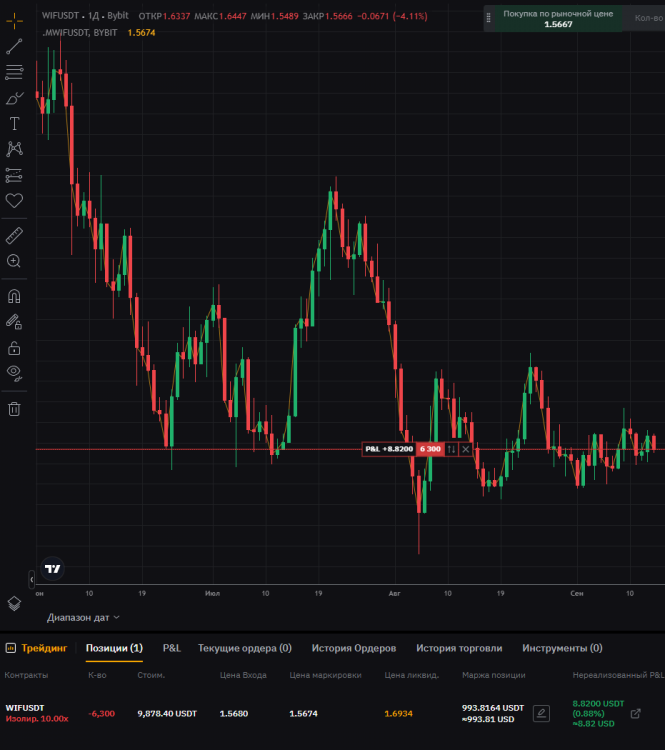
Task: Open the Текущие ордера tab
Action: point(244,648)
